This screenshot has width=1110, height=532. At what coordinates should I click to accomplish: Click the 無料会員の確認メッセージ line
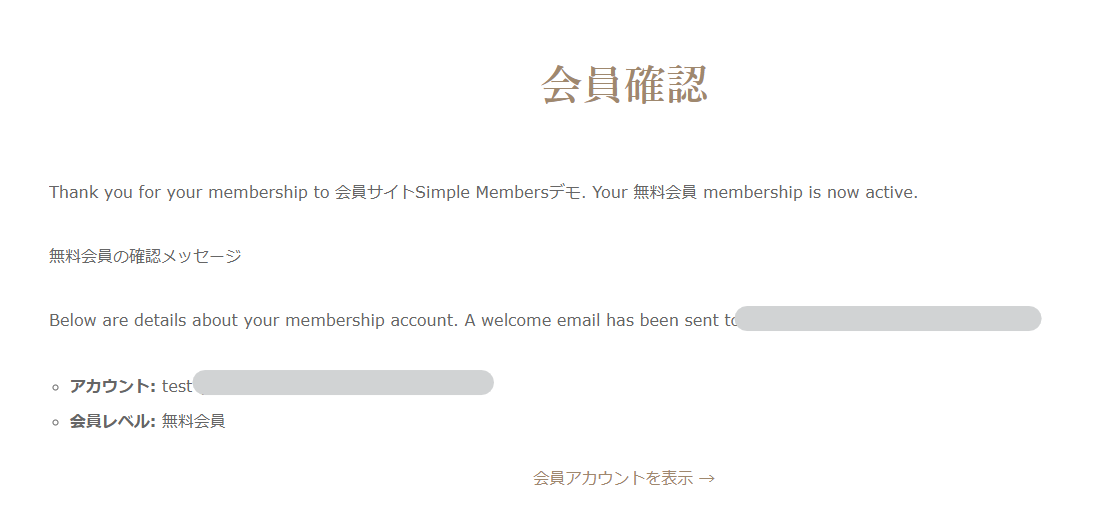point(145,256)
